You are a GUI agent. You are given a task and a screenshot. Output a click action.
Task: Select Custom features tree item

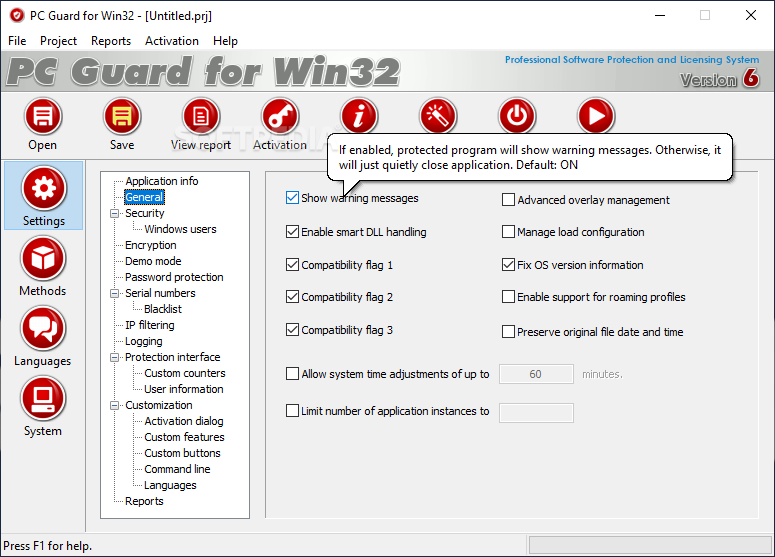pos(184,437)
